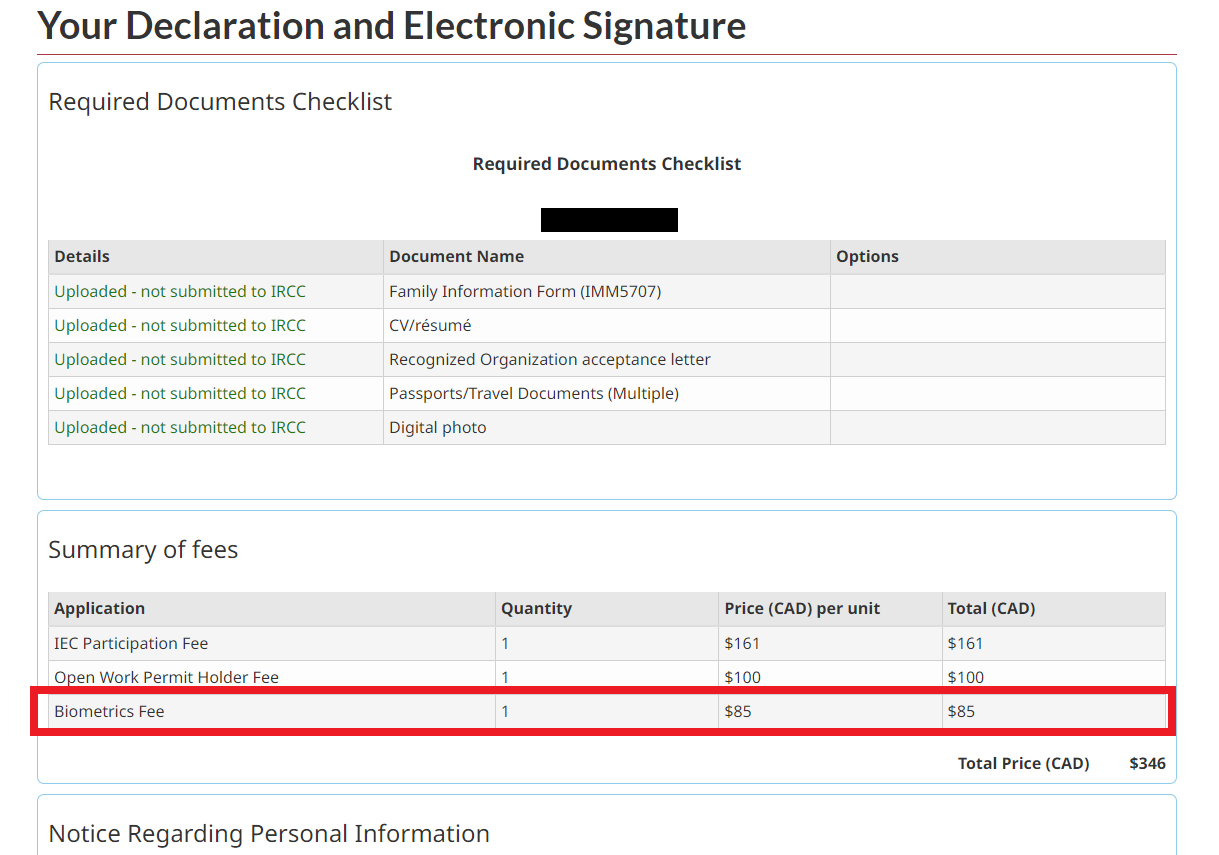
Task: Click the highlighted Biometrics Fee label
Action: tap(109, 711)
